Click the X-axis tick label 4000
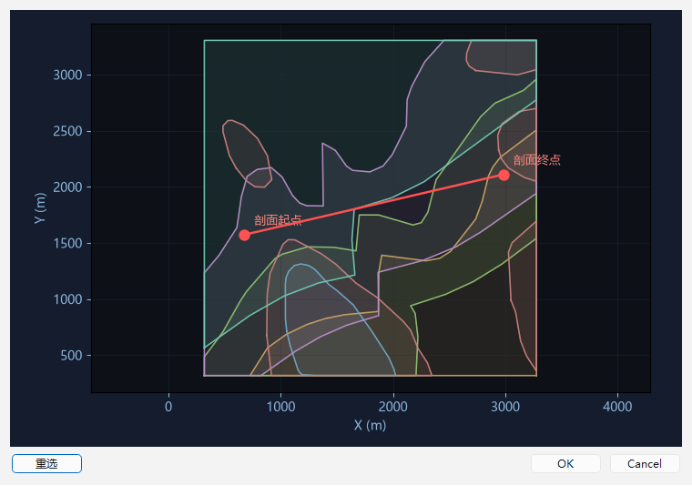Viewport: 692px width, 486px height. (x=617, y=406)
